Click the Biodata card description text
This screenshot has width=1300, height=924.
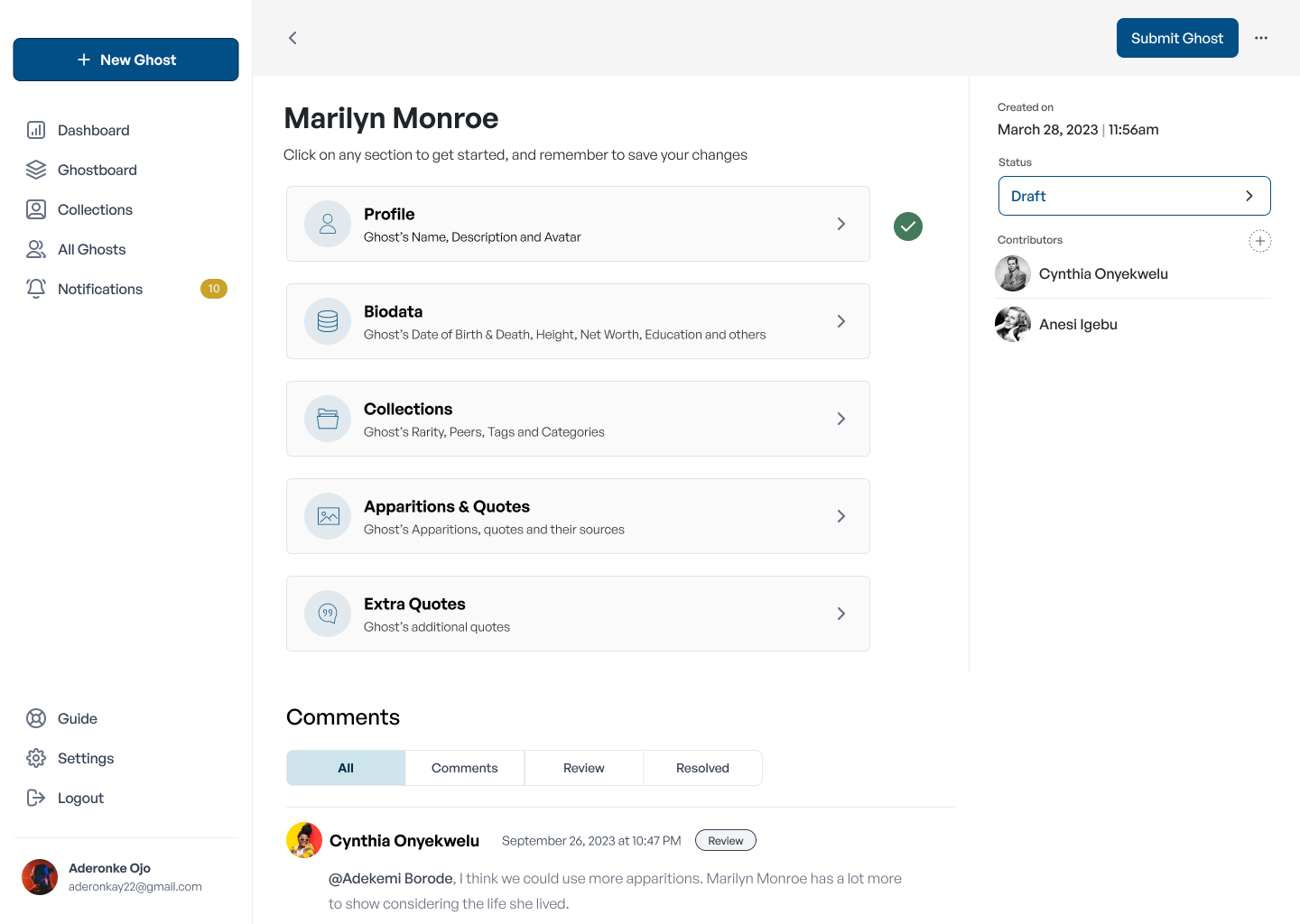tap(564, 334)
